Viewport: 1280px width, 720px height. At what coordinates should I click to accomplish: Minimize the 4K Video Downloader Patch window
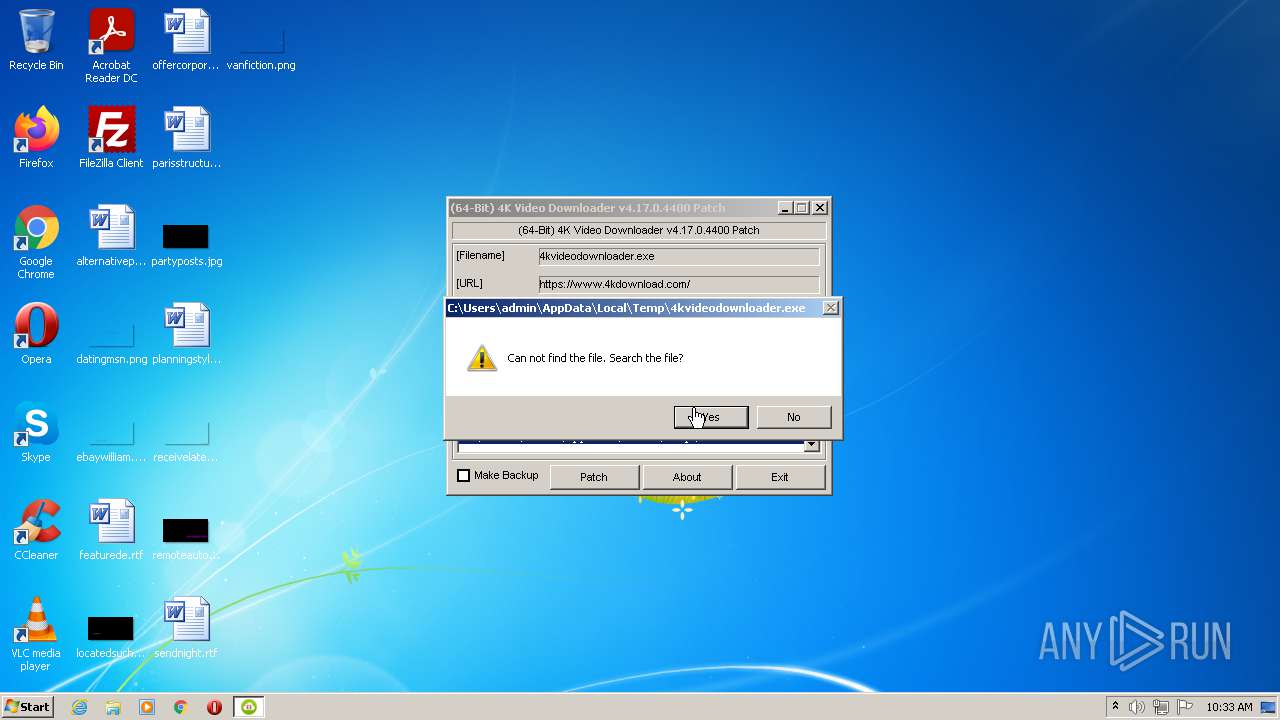(x=785, y=208)
